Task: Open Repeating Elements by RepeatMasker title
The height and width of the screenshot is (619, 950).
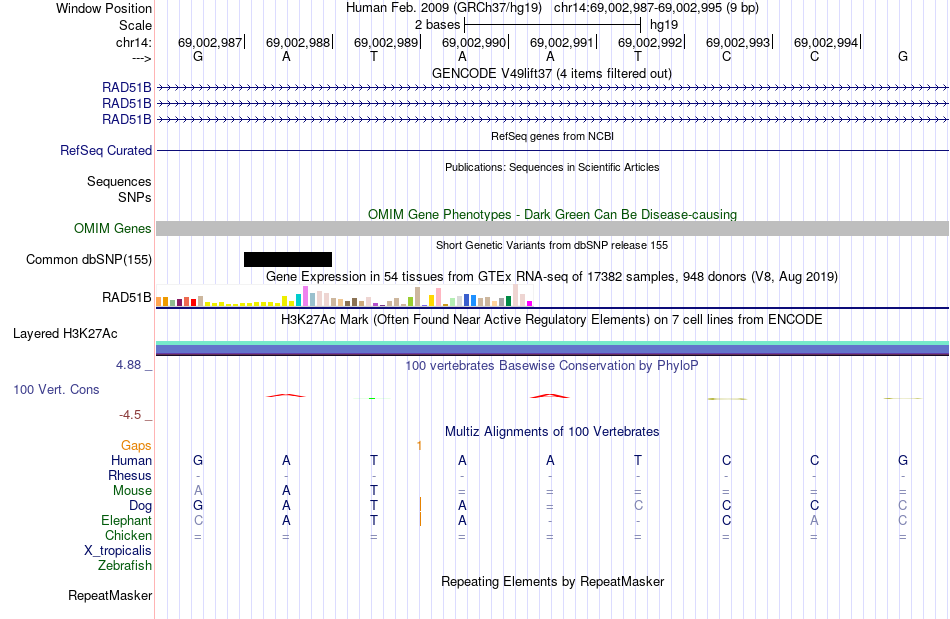Action: pyautogui.click(x=552, y=581)
